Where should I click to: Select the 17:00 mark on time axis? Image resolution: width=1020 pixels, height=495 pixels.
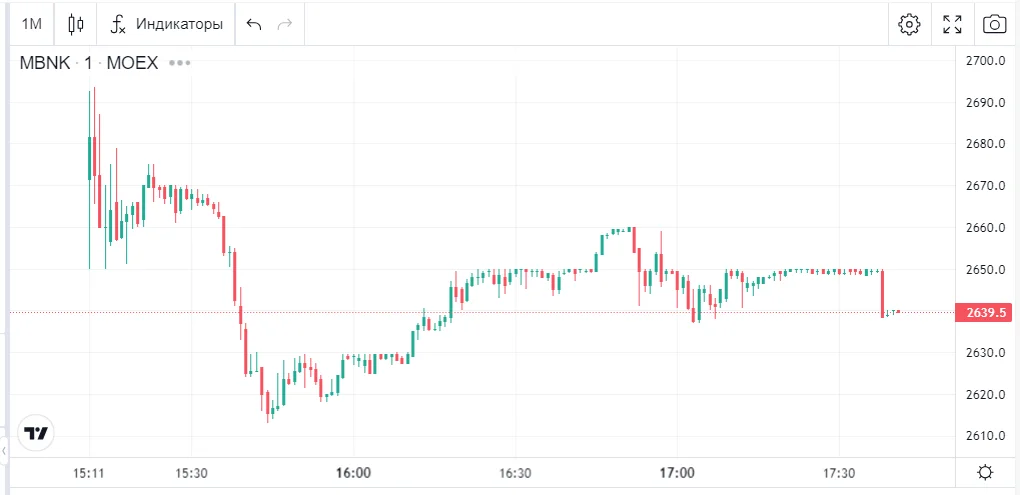(x=677, y=473)
